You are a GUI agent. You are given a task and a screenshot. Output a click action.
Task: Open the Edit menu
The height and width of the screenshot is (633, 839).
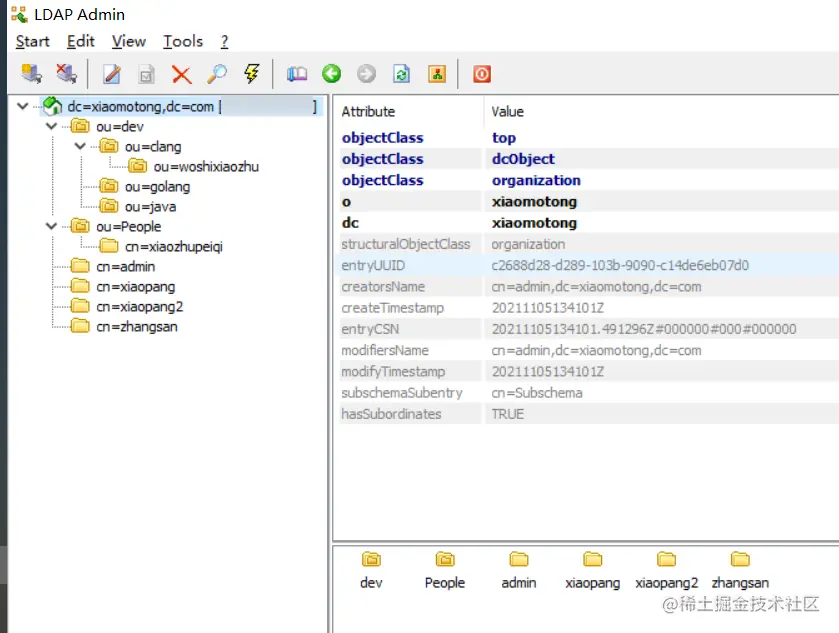point(80,41)
